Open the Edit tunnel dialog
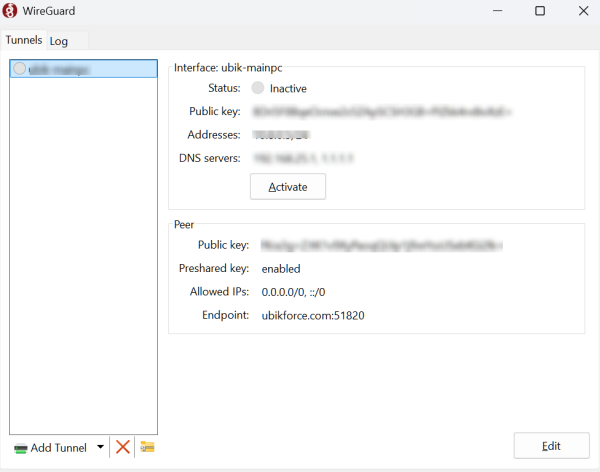The height and width of the screenshot is (472, 600). click(x=551, y=446)
